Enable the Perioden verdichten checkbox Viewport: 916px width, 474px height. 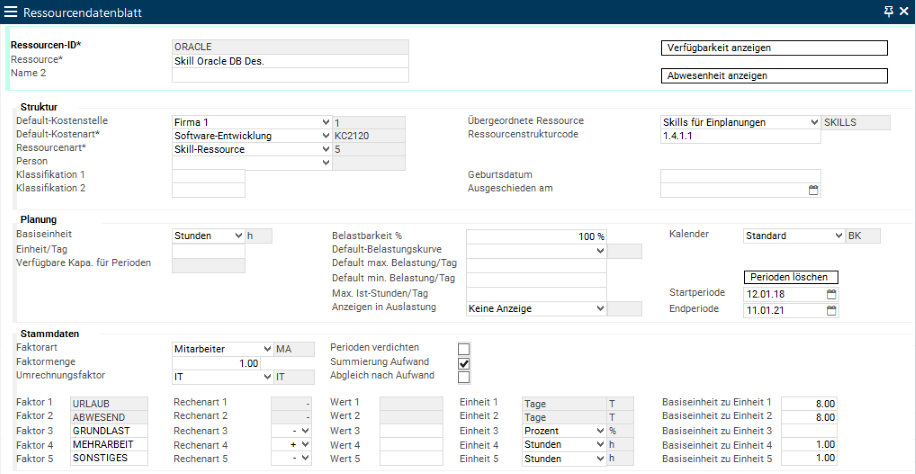[463, 348]
